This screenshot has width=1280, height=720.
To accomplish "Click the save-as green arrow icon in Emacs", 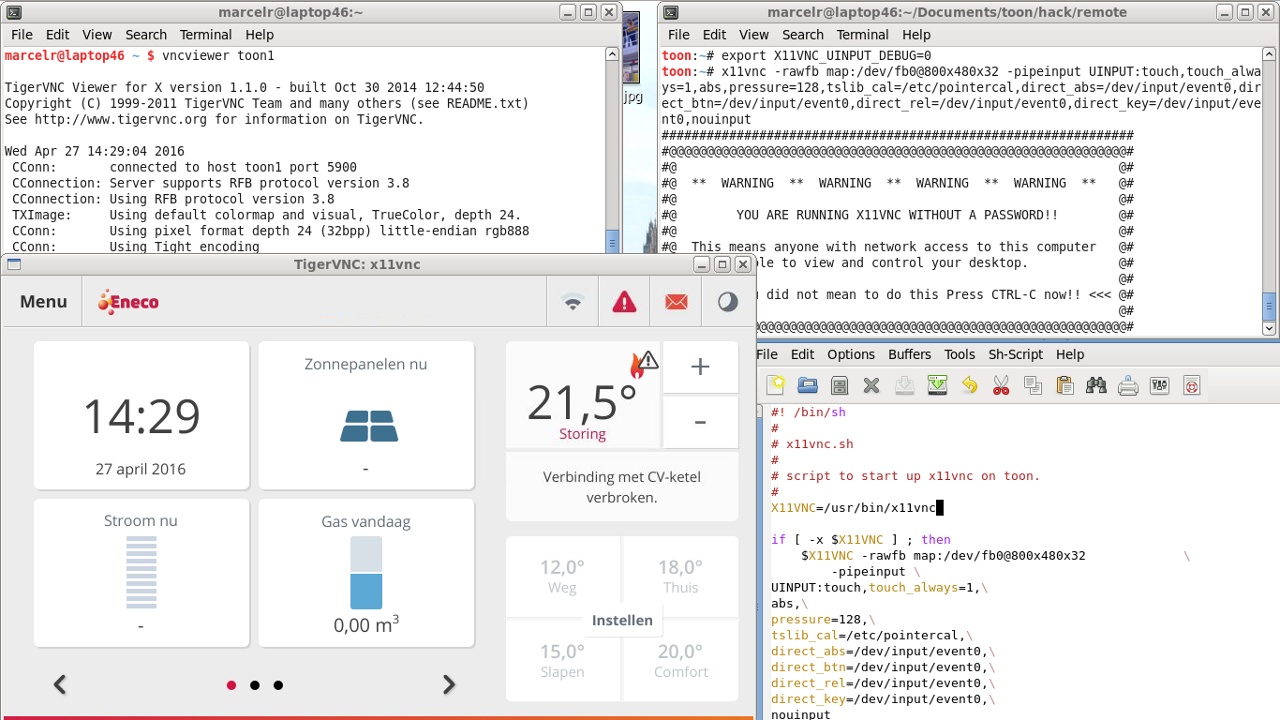I will coord(937,386).
